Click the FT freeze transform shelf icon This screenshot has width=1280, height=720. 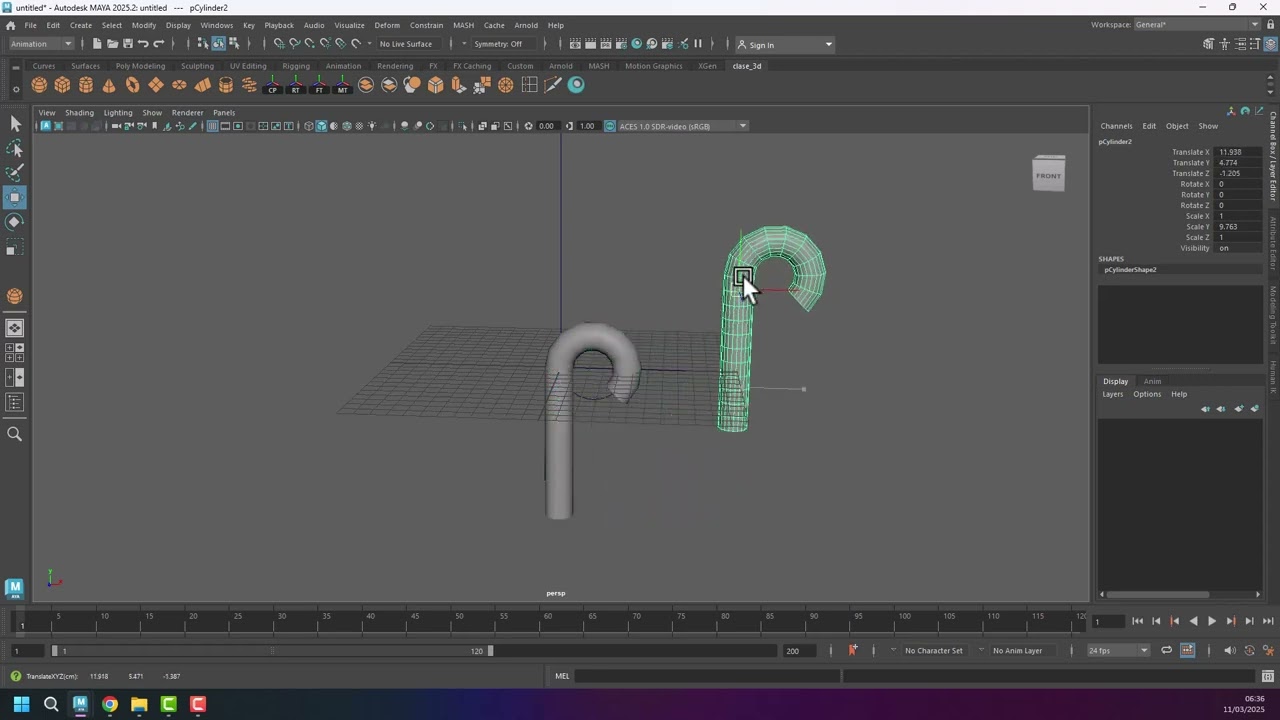tap(319, 85)
